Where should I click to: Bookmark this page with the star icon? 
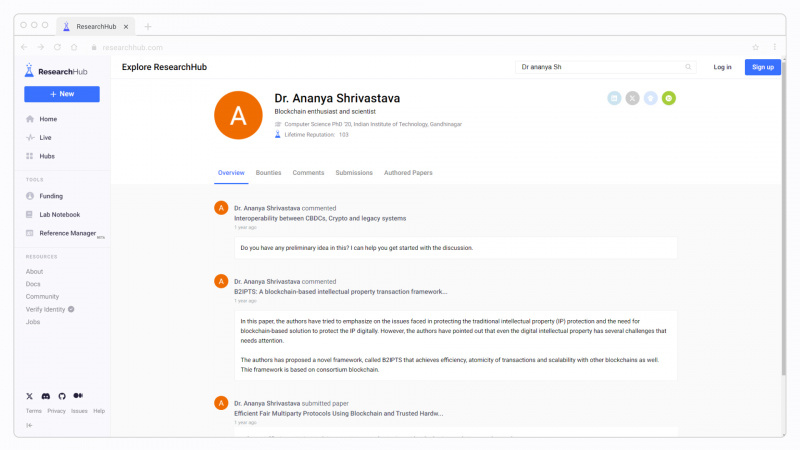click(756, 47)
